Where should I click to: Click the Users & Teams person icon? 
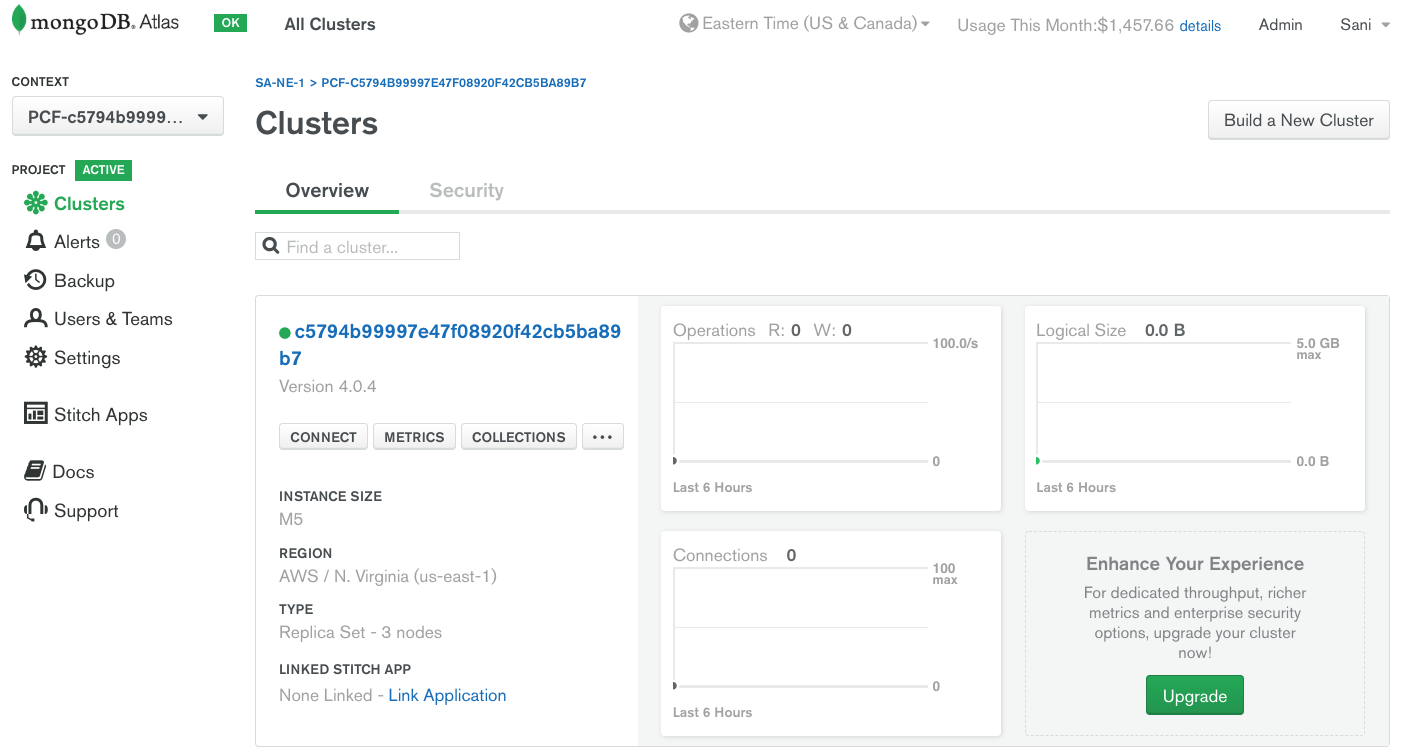[36, 319]
